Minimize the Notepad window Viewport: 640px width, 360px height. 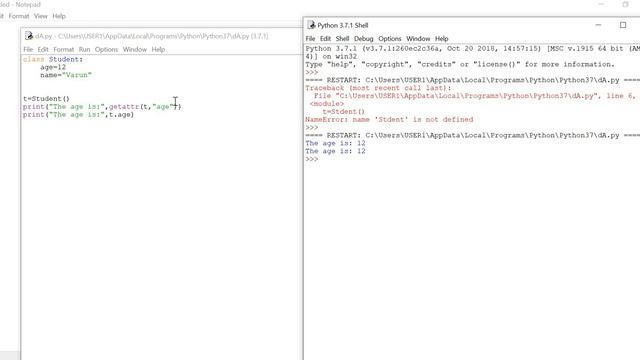(601, 4)
